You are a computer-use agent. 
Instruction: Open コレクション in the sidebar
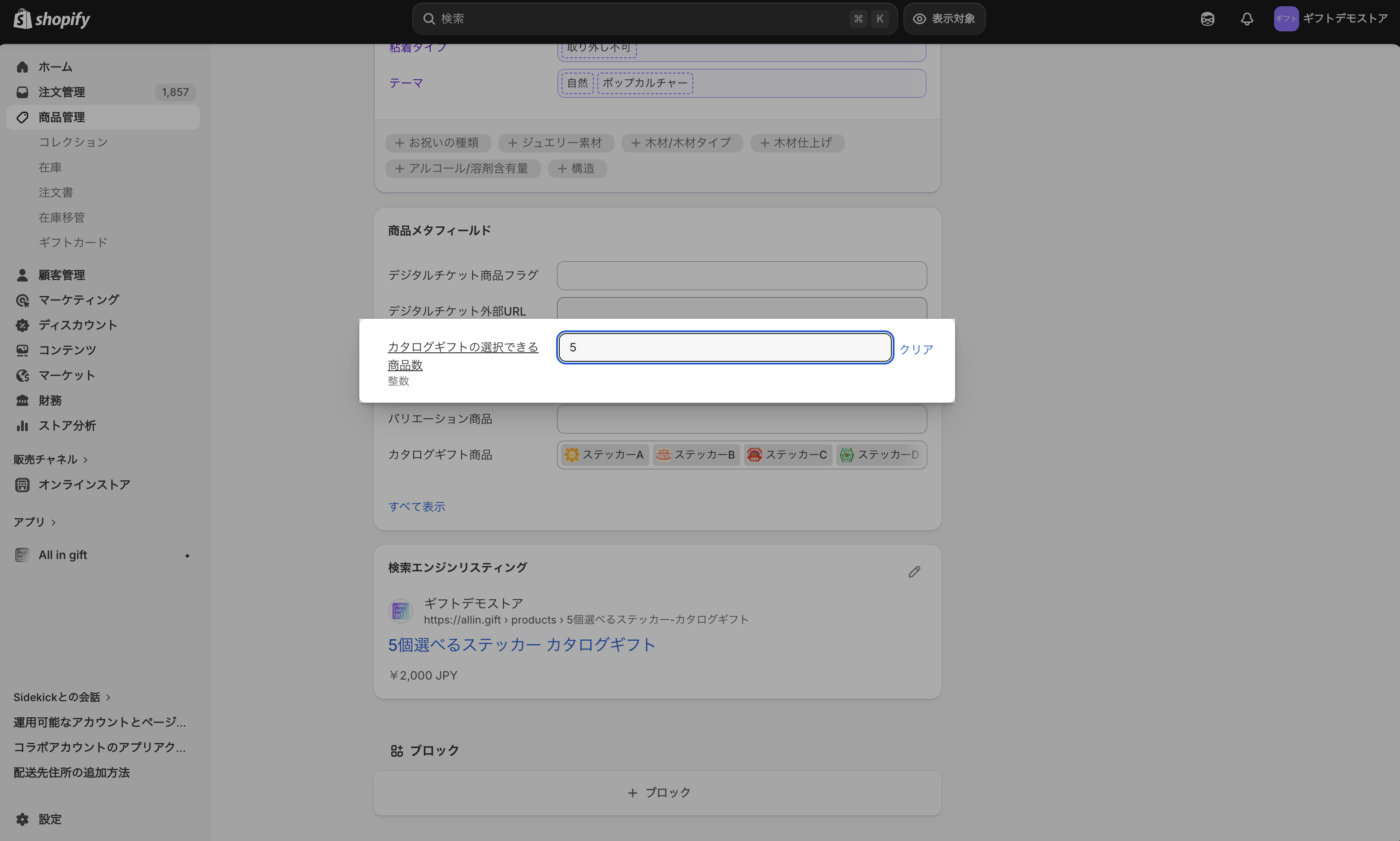73,142
